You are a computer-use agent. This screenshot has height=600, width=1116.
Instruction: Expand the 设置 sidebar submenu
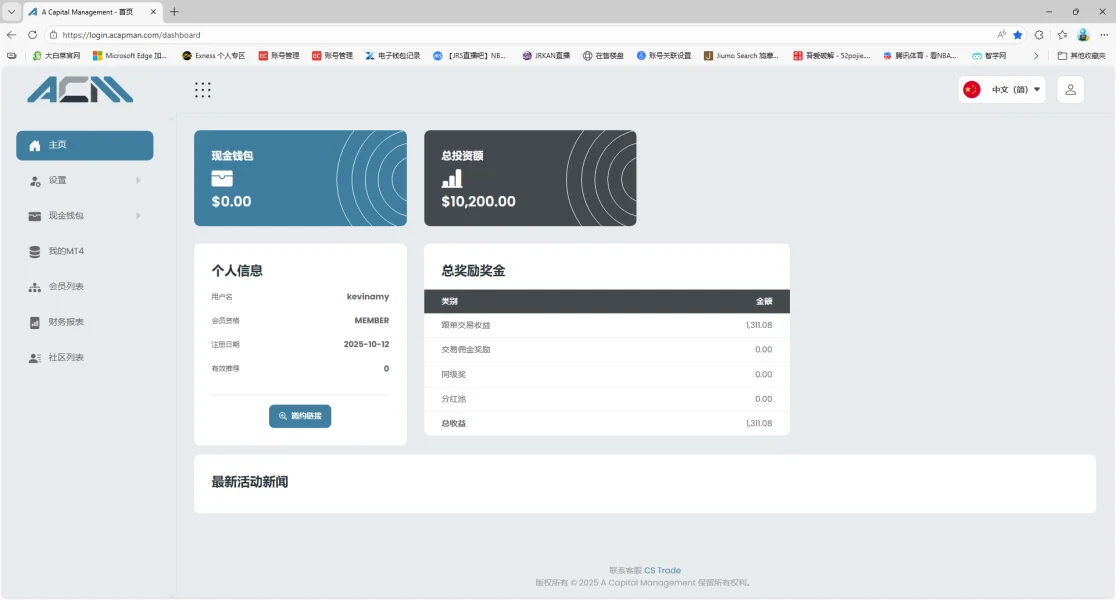pos(85,181)
